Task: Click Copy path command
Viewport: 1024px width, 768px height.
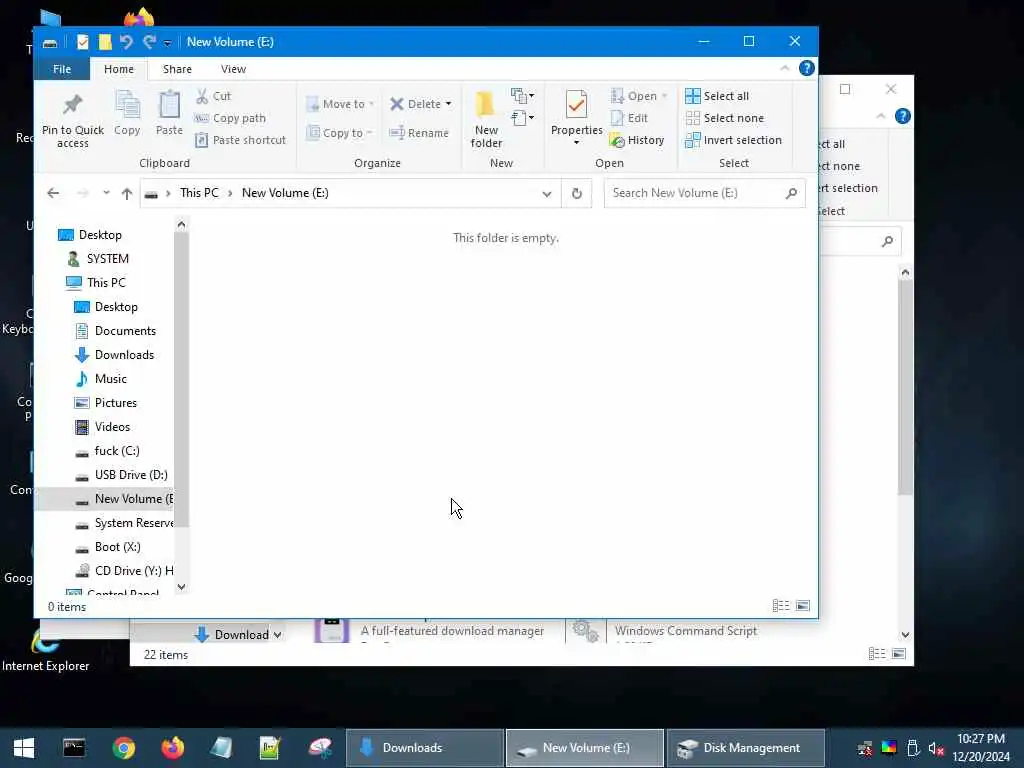Action: pyautogui.click(x=230, y=118)
